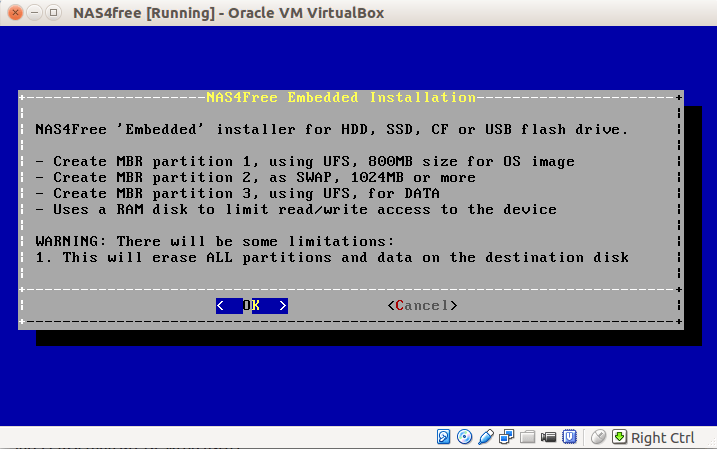
Task: Close the NAS4free VirtualBox window
Action: tap(15, 12)
